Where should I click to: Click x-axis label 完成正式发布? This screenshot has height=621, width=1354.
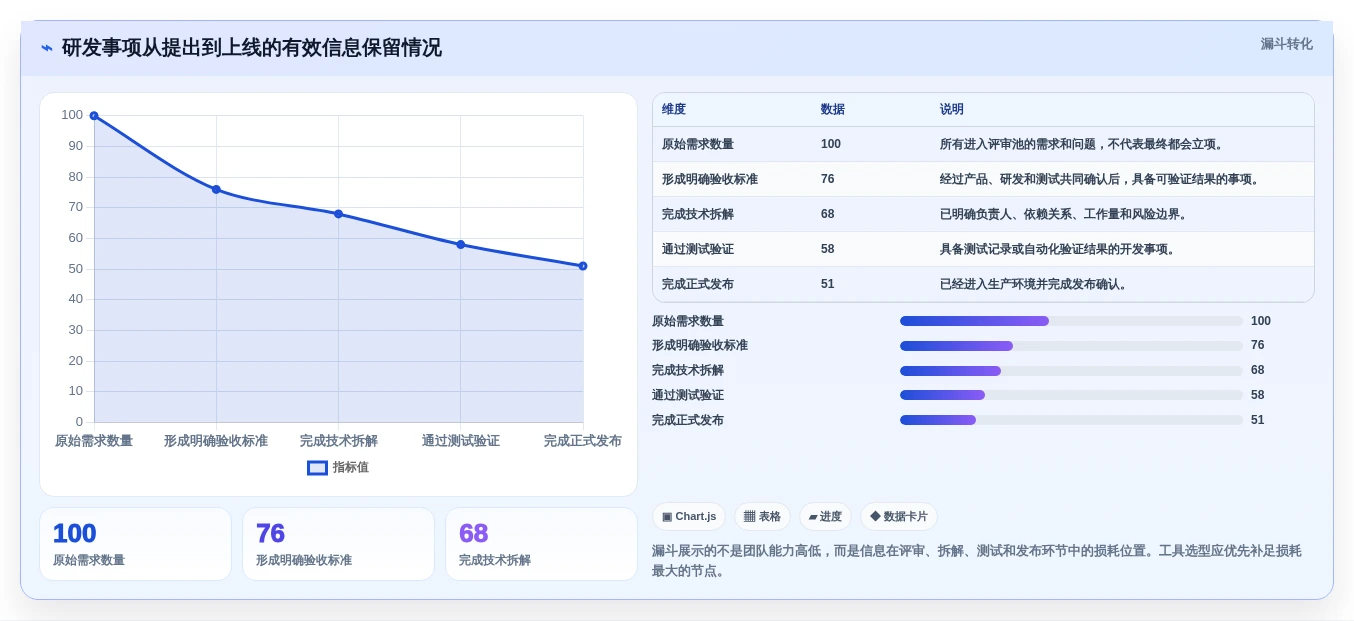tap(583, 441)
